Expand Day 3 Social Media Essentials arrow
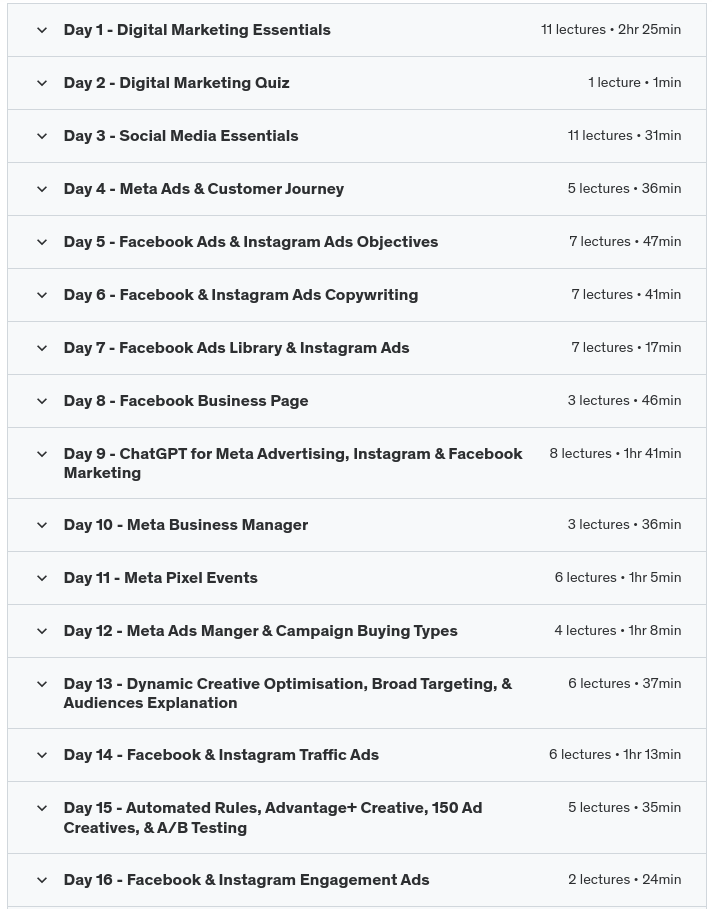This screenshot has width=712, height=909. [42, 136]
